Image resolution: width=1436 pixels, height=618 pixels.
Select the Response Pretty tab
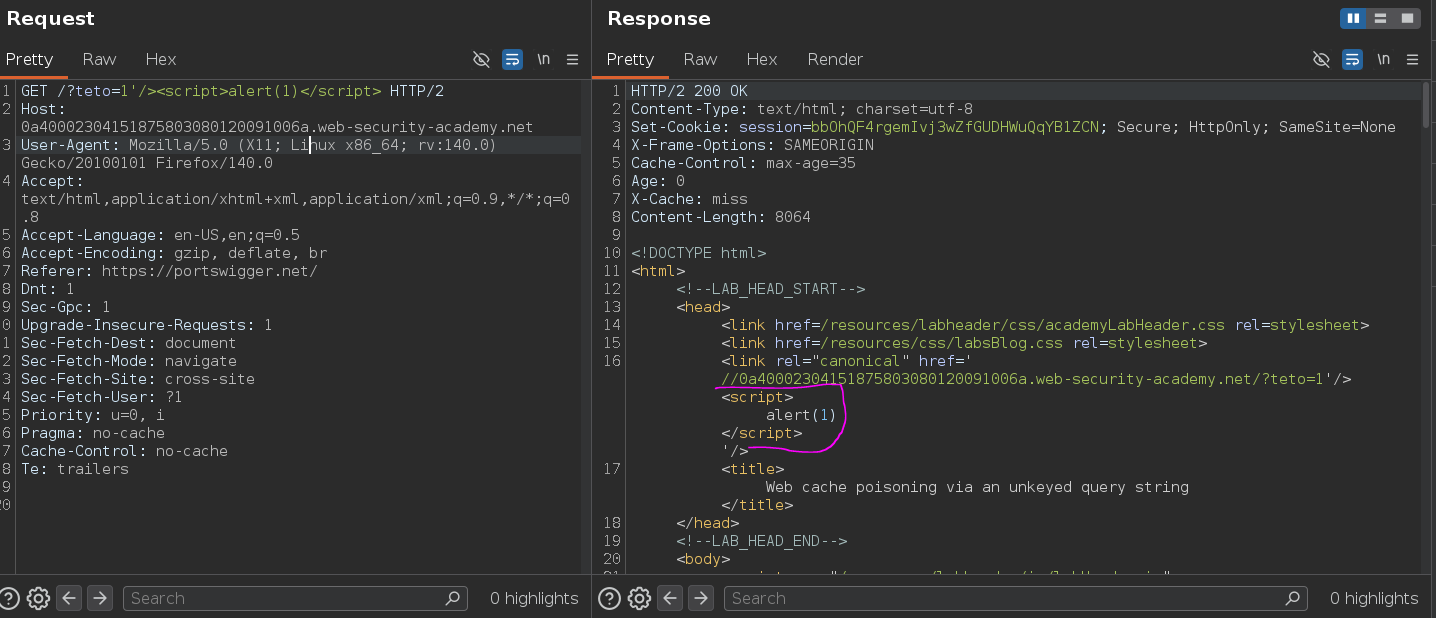(x=630, y=59)
